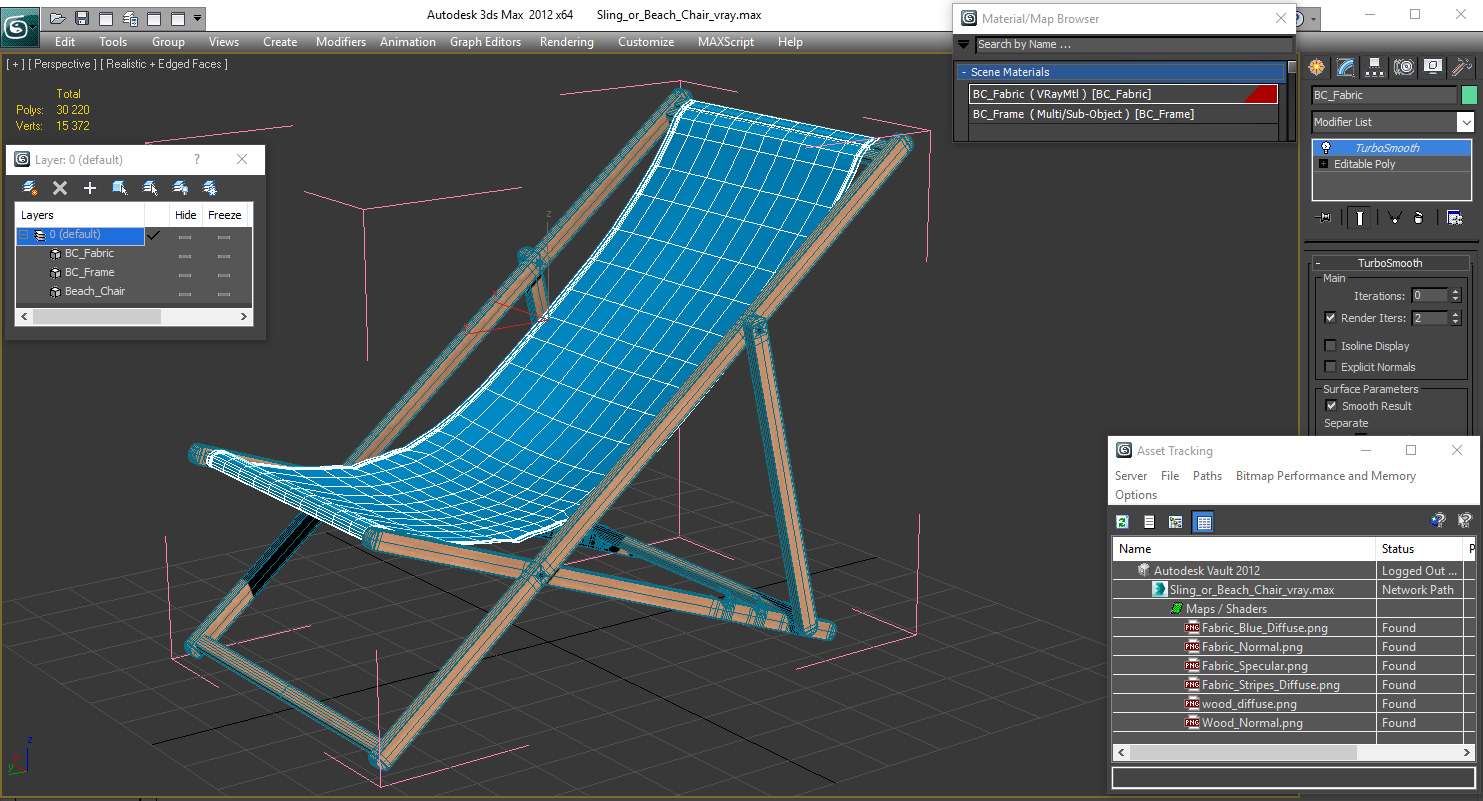Toggle the Render Iters checkbox

point(1330,318)
